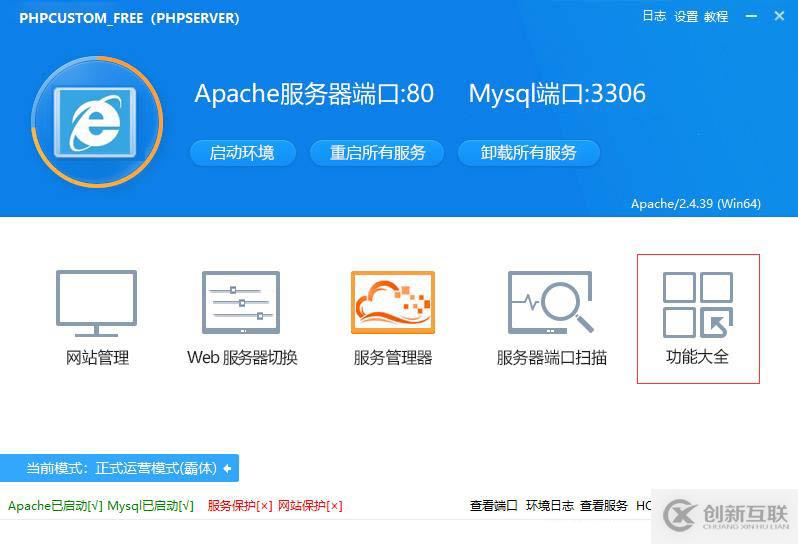Open 服务器端口扫描 magnifier icon
Viewport: 798px width, 544px height.
(551, 303)
